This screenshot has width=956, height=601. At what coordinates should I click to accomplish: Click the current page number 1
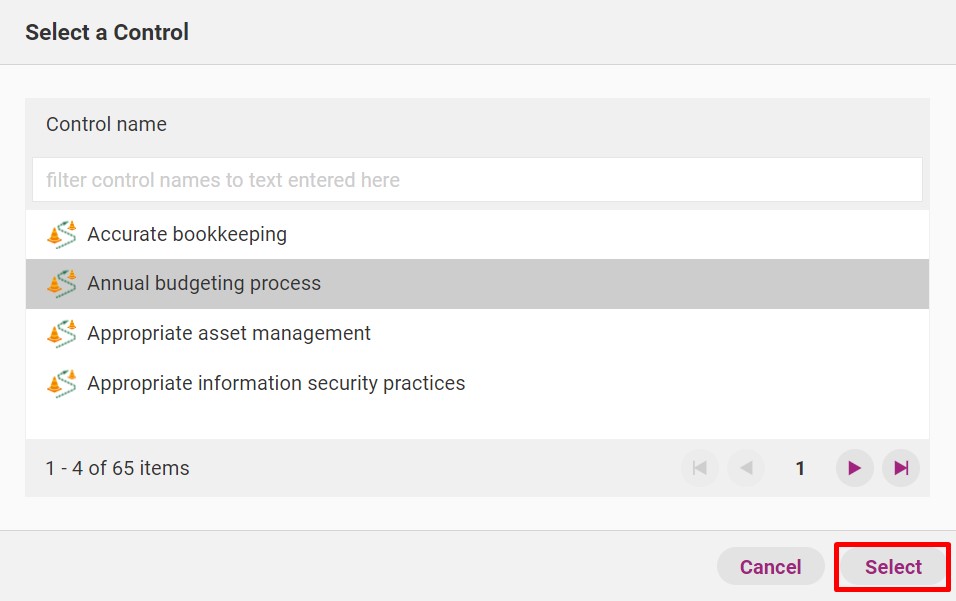800,468
